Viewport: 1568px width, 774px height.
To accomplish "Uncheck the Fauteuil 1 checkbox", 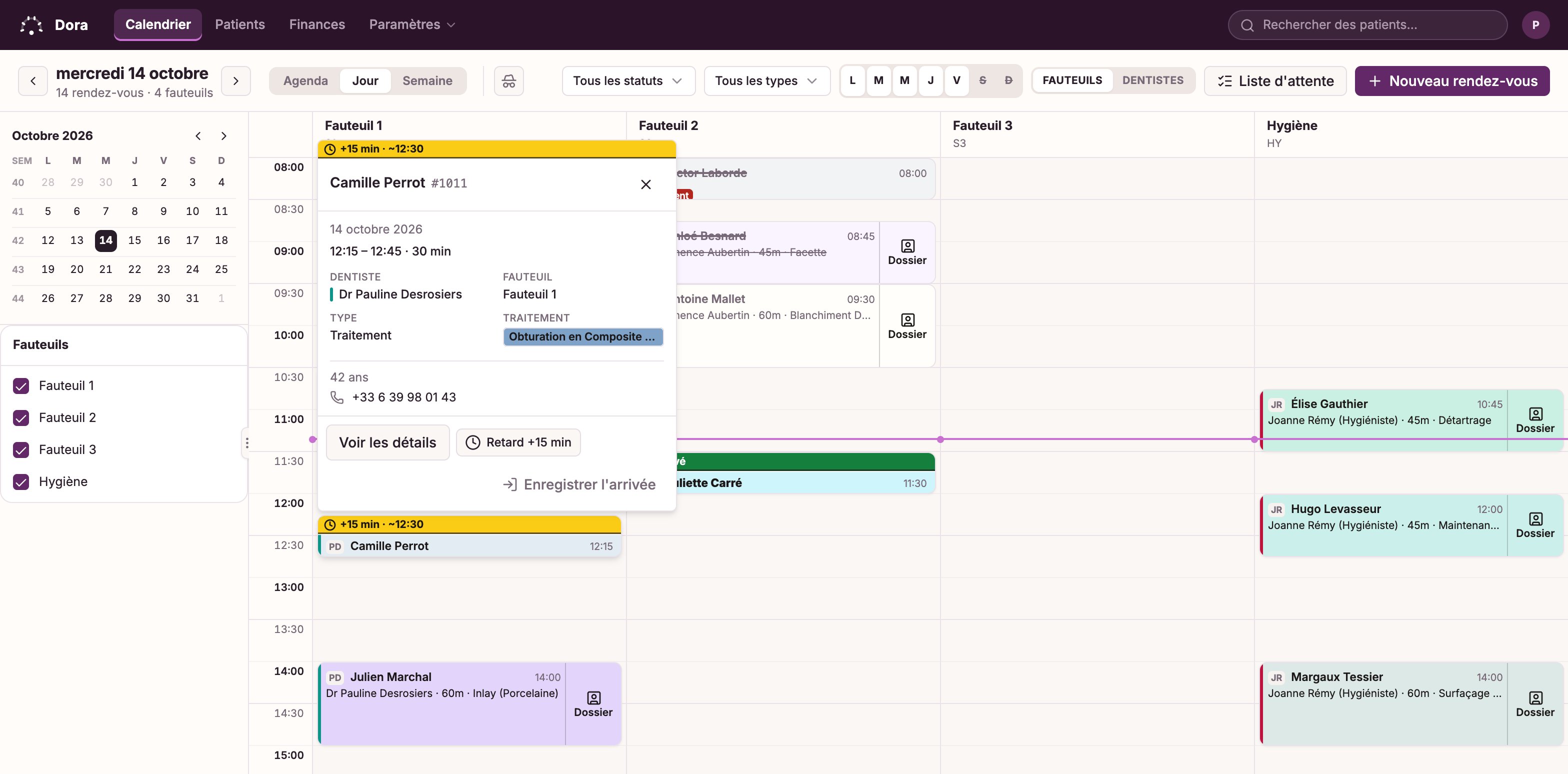I will pos(21,386).
